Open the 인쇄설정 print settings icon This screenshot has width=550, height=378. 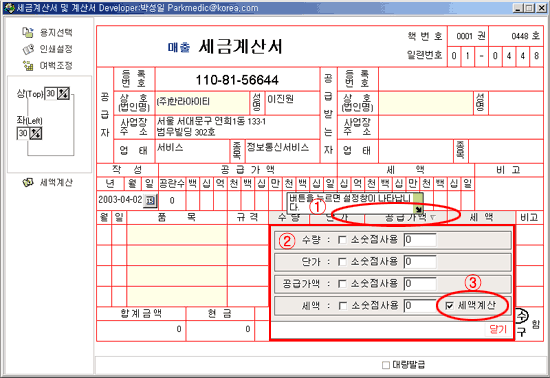click(28, 49)
